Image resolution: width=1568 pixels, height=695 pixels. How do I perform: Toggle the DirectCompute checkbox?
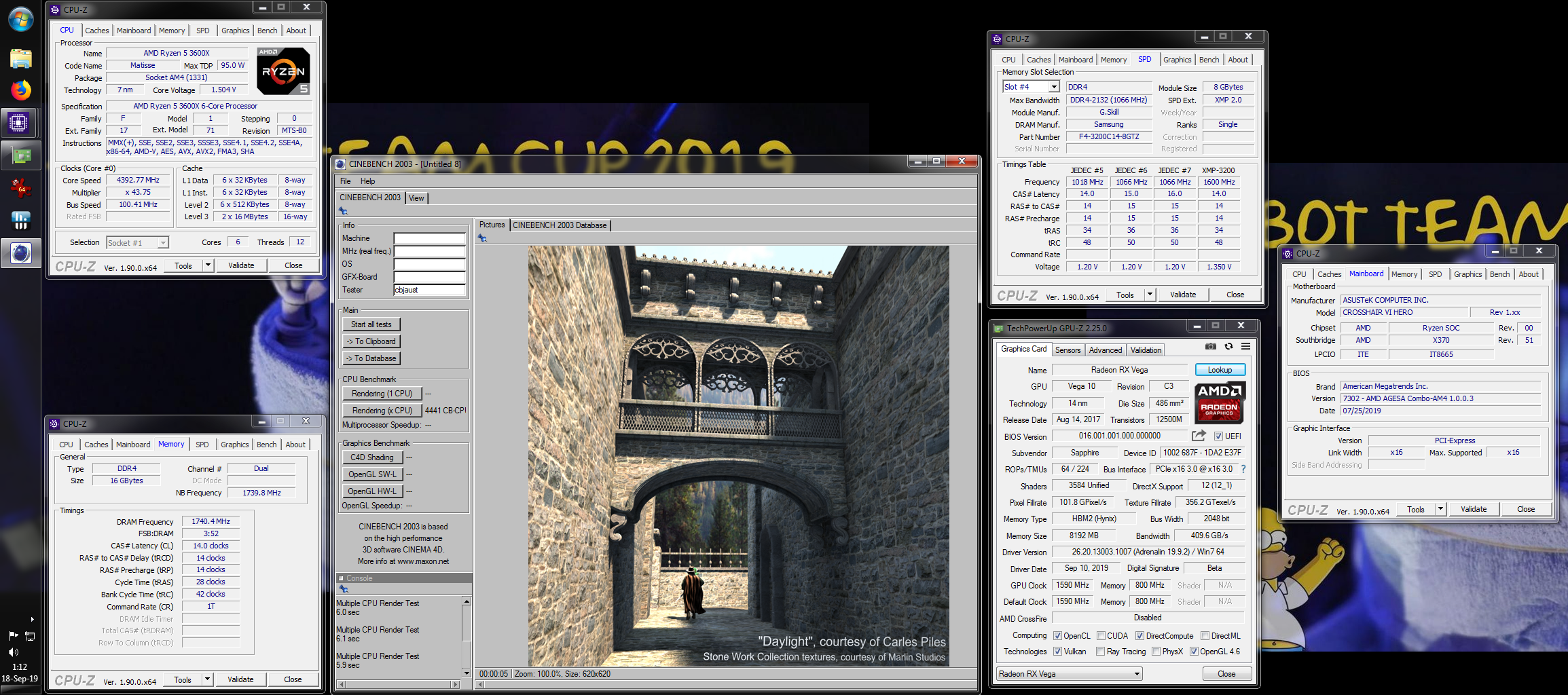(x=1139, y=636)
